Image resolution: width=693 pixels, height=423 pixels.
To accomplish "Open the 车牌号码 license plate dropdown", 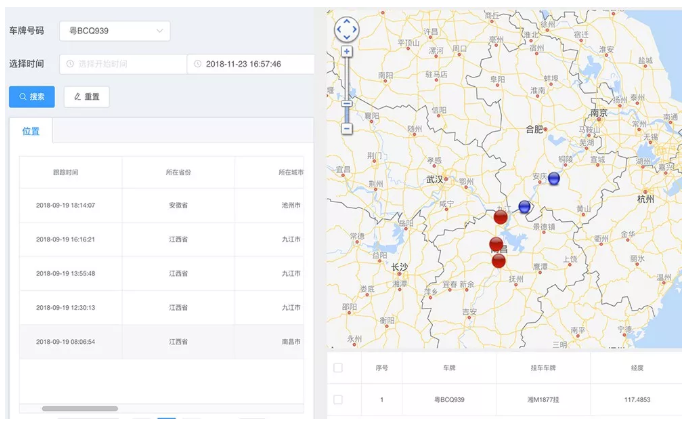I will tap(114, 31).
